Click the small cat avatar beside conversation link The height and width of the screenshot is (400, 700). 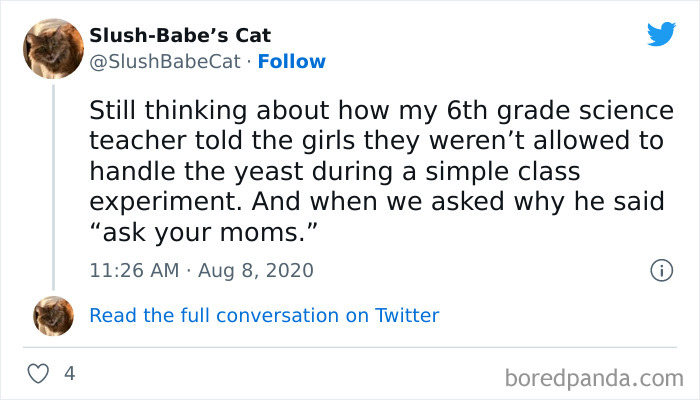click(53, 316)
